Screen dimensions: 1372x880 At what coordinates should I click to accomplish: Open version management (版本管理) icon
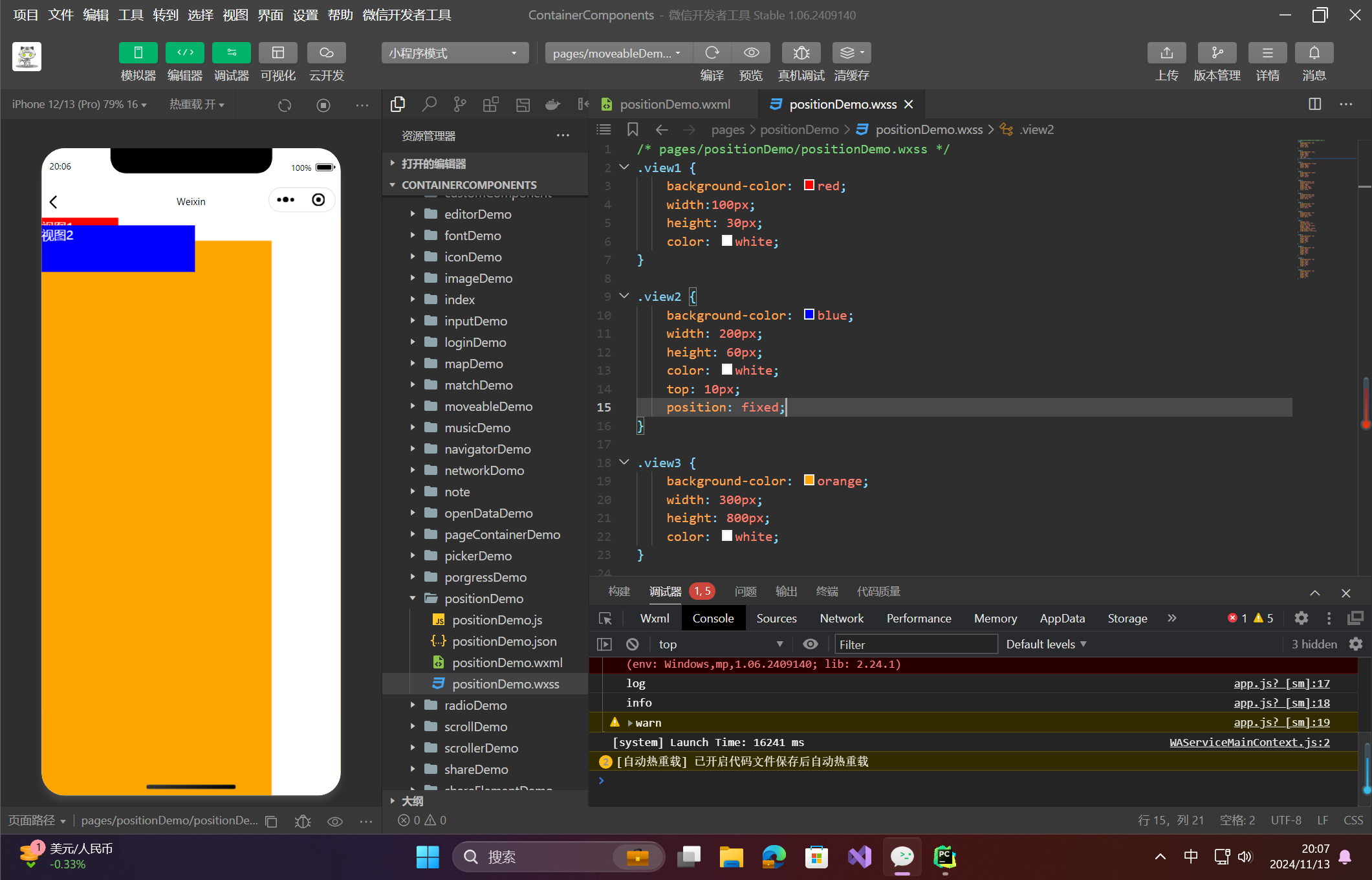click(x=1217, y=53)
